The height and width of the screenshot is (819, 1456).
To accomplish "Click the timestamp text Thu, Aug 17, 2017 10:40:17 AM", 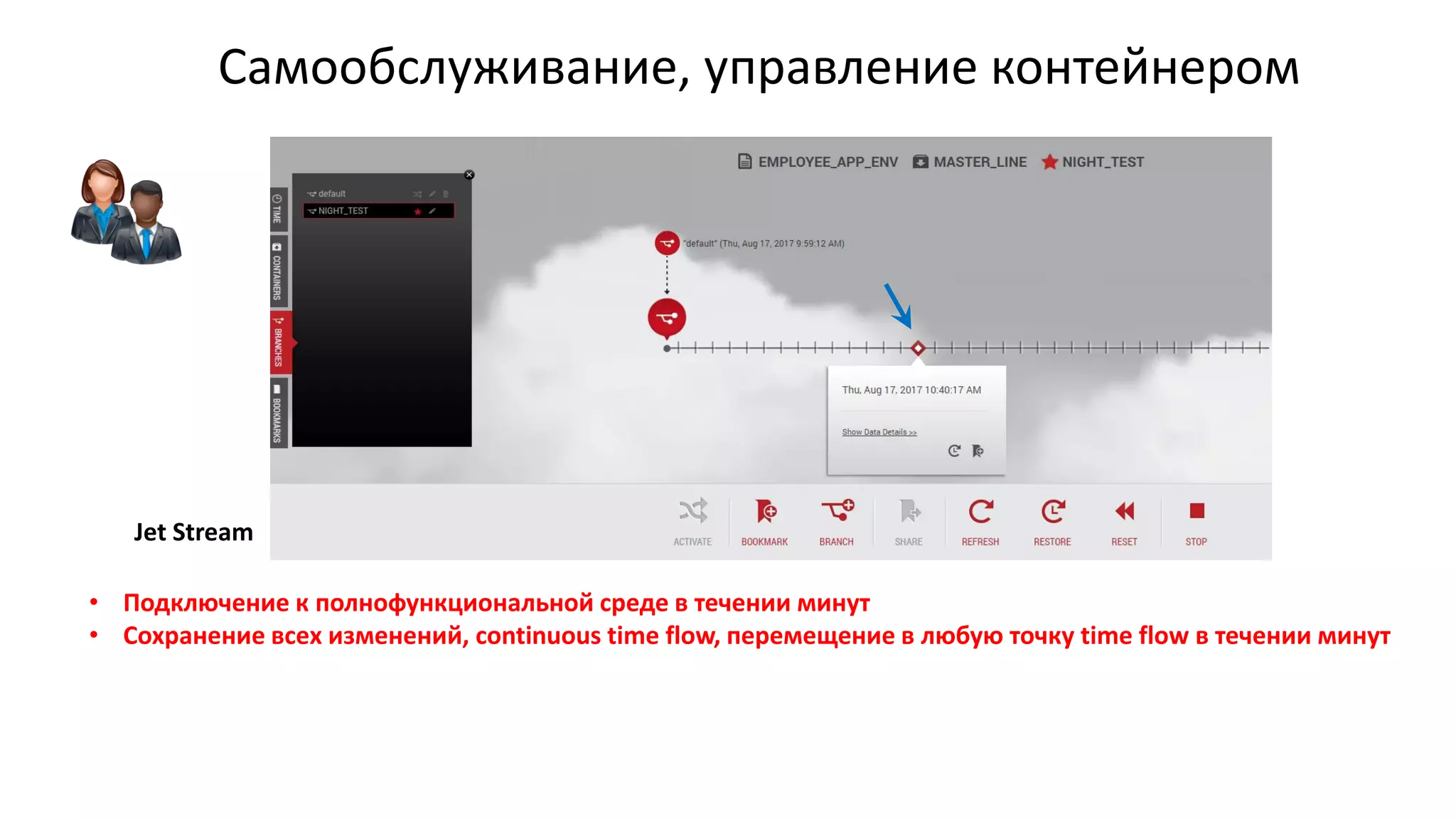I will pyautogui.click(x=911, y=390).
